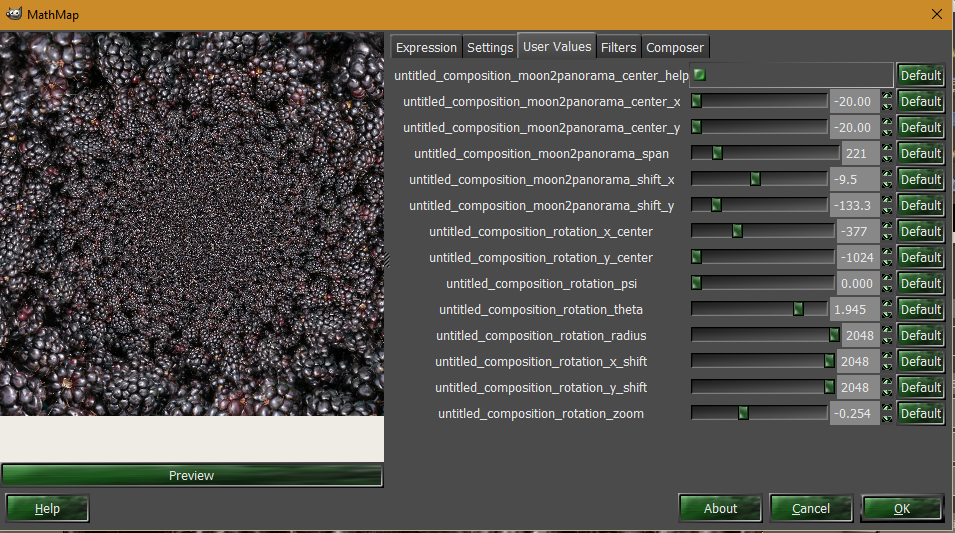Click the moon2panorama_span slider handle

tap(717, 154)
